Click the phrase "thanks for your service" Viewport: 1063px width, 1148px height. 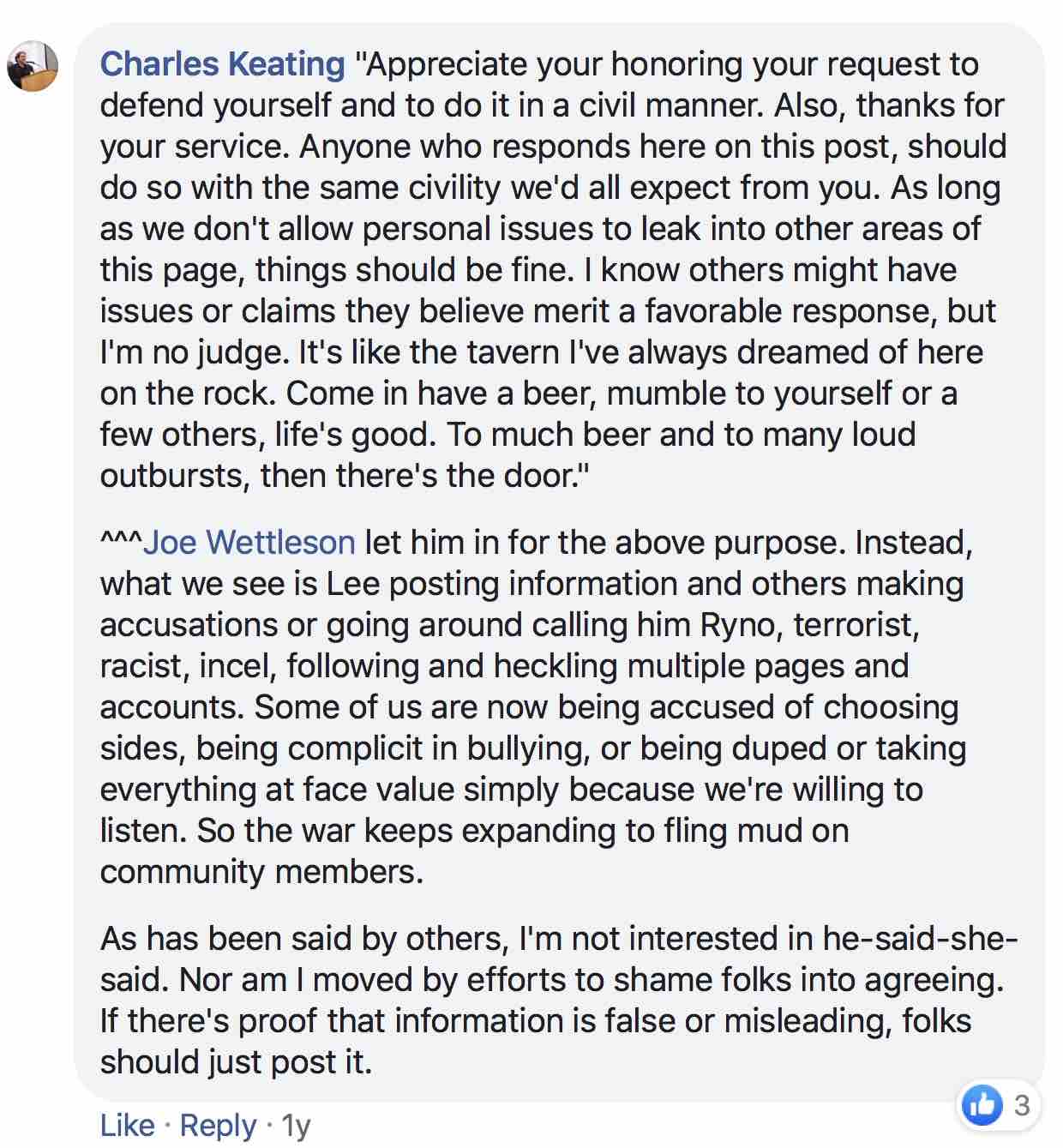click(930, 105)
